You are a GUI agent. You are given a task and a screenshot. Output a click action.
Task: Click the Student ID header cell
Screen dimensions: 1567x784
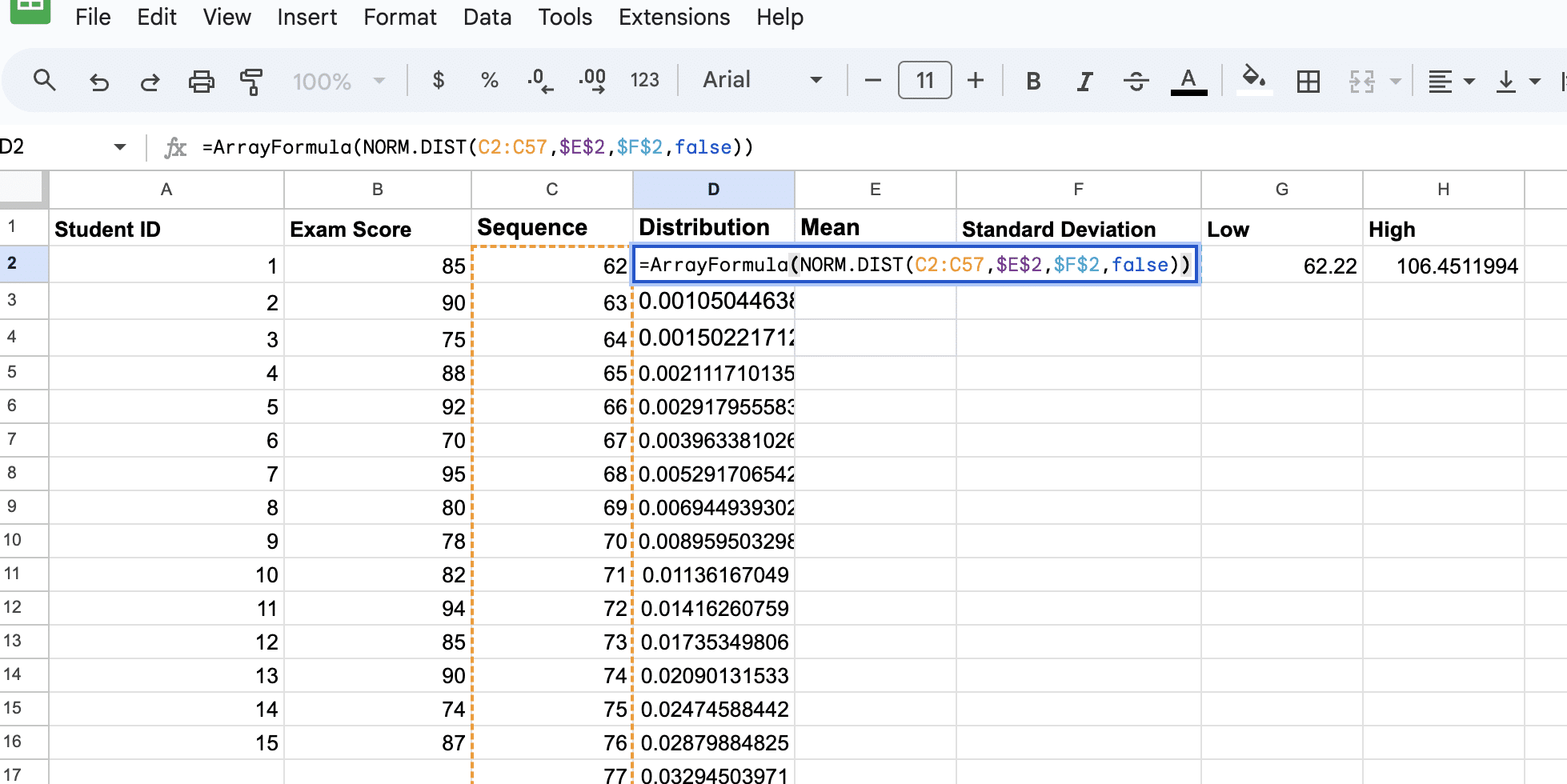tap(166, 229)
